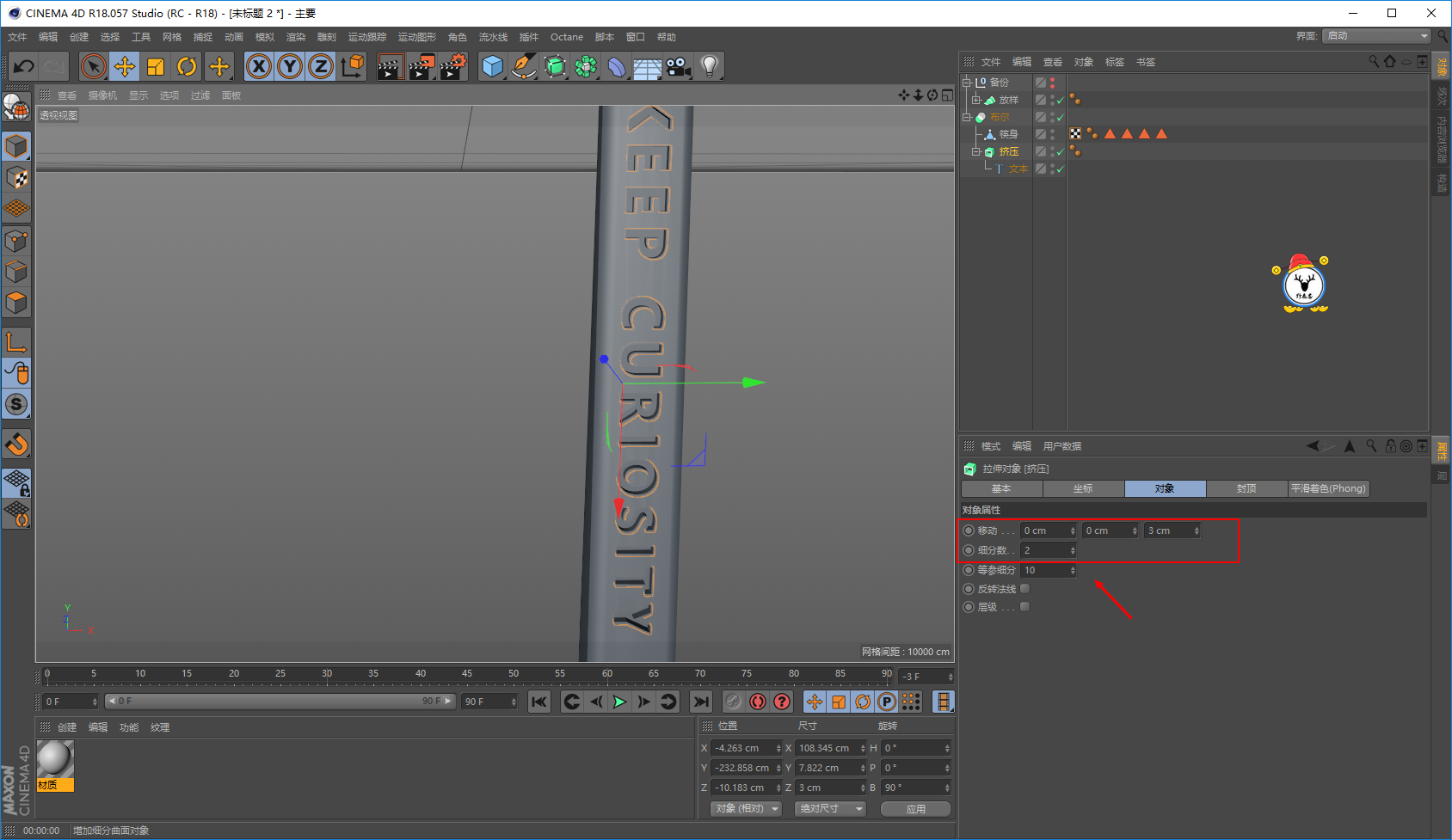
Task: Select the 材质 material thumbnail
Action: 55,765
